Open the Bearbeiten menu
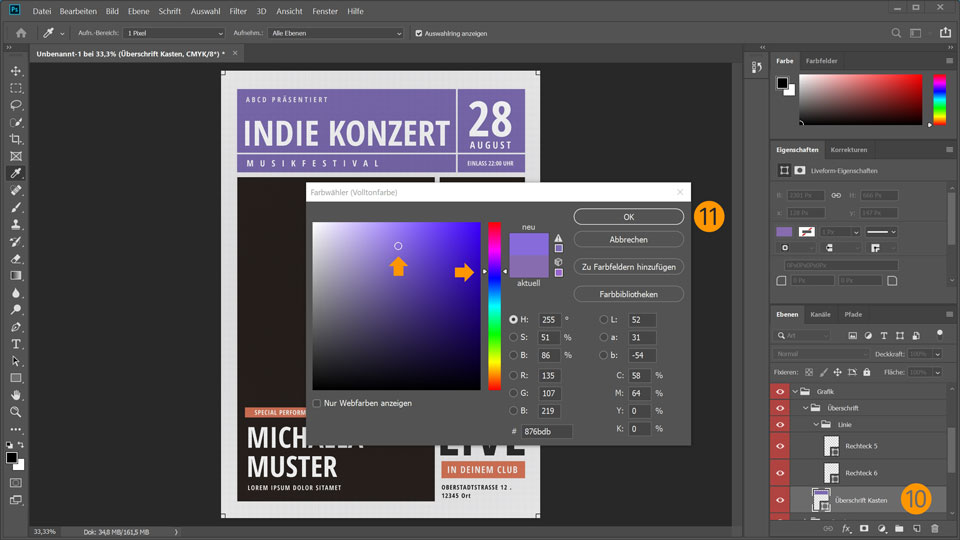 [x=78, y=11]
